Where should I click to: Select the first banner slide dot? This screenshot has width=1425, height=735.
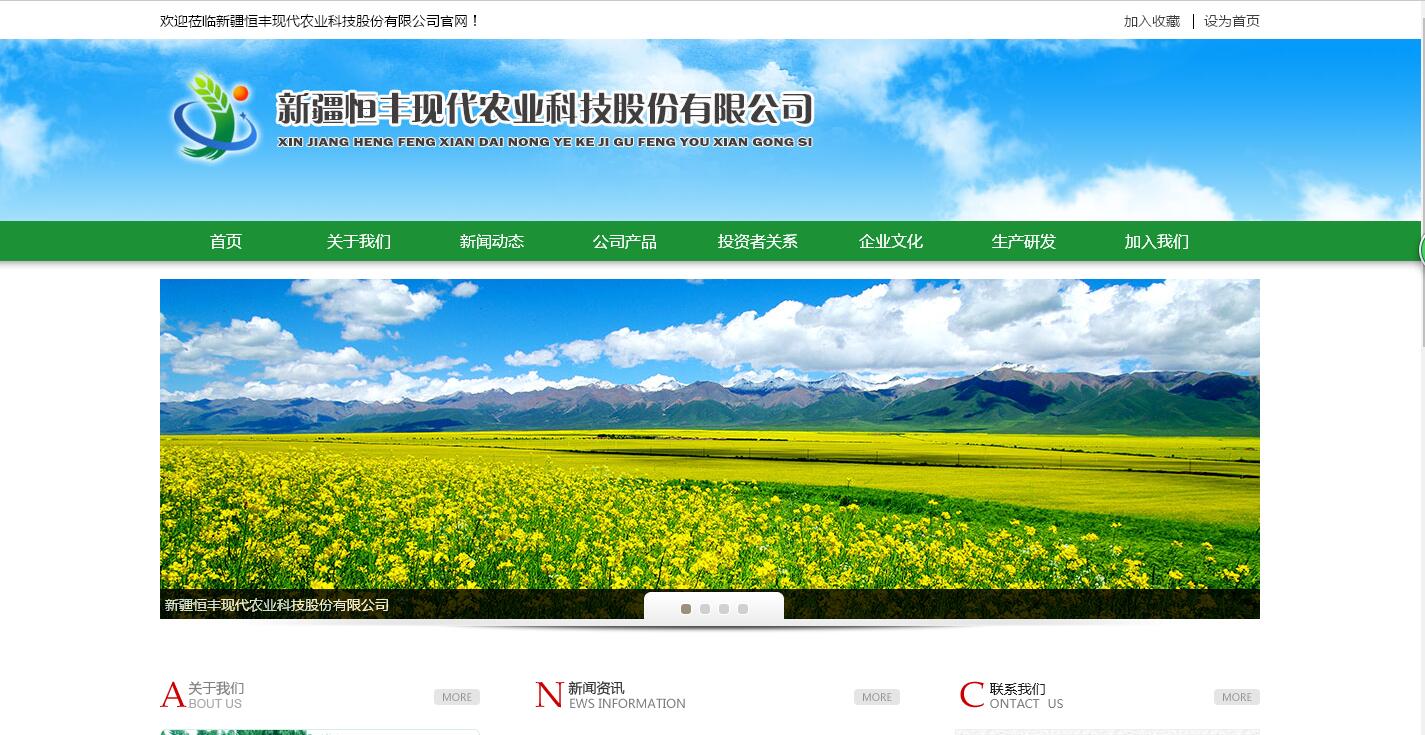click(686, 608)
